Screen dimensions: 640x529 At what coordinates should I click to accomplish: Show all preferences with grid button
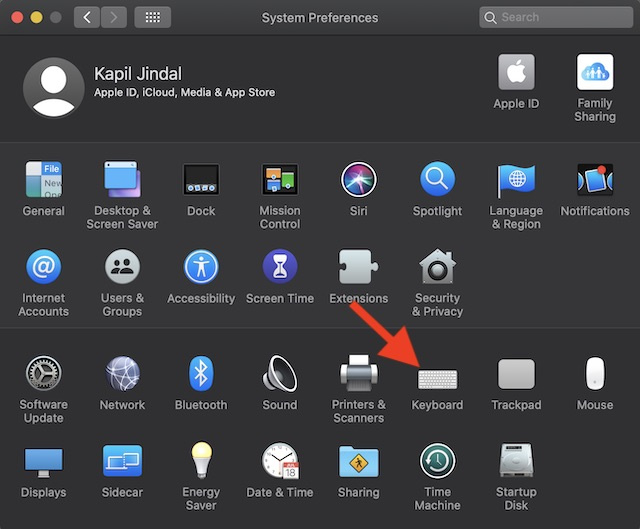[x=152, y=17]
